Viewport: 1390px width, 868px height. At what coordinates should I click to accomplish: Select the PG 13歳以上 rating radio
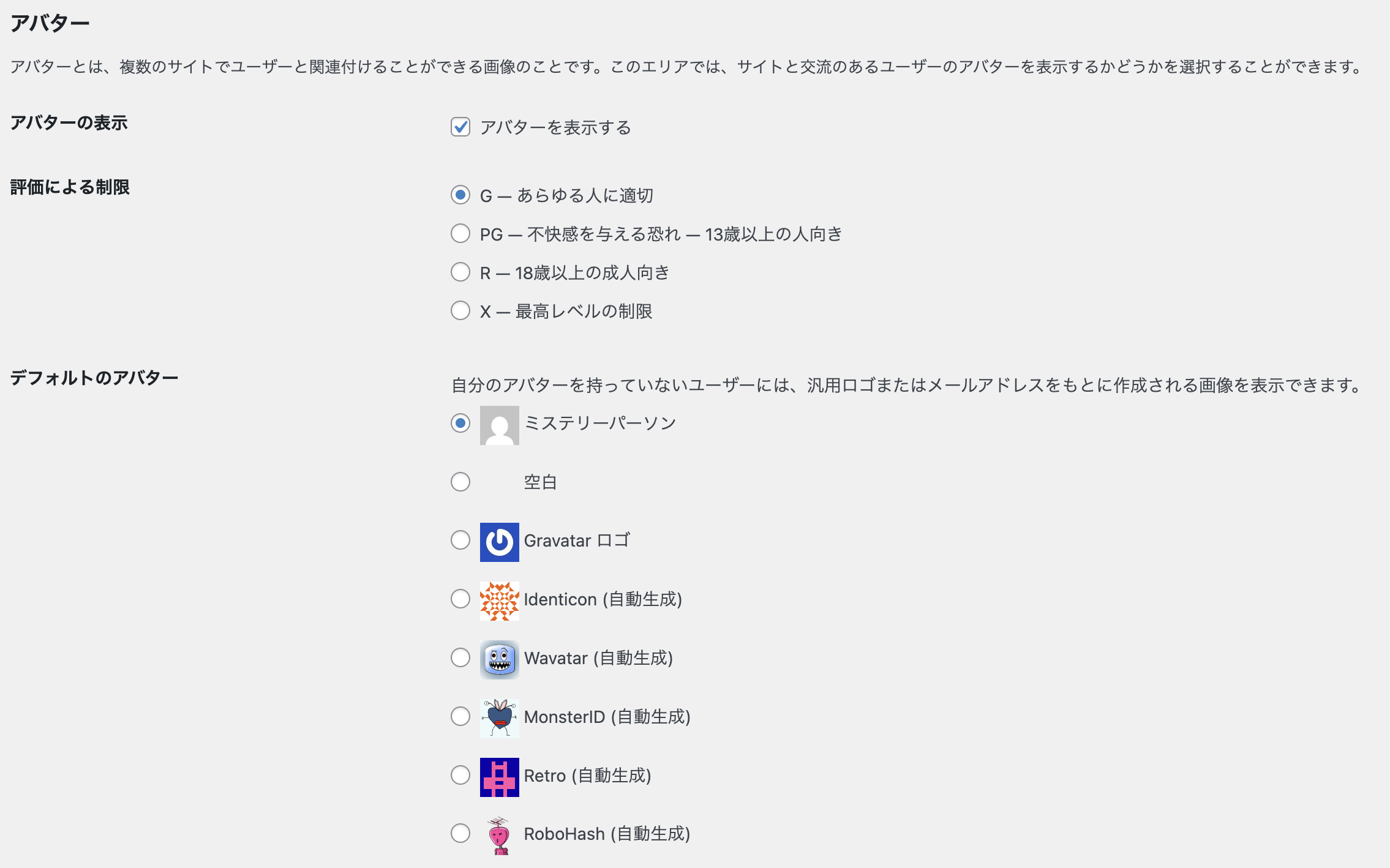click(x=460, y=233)
